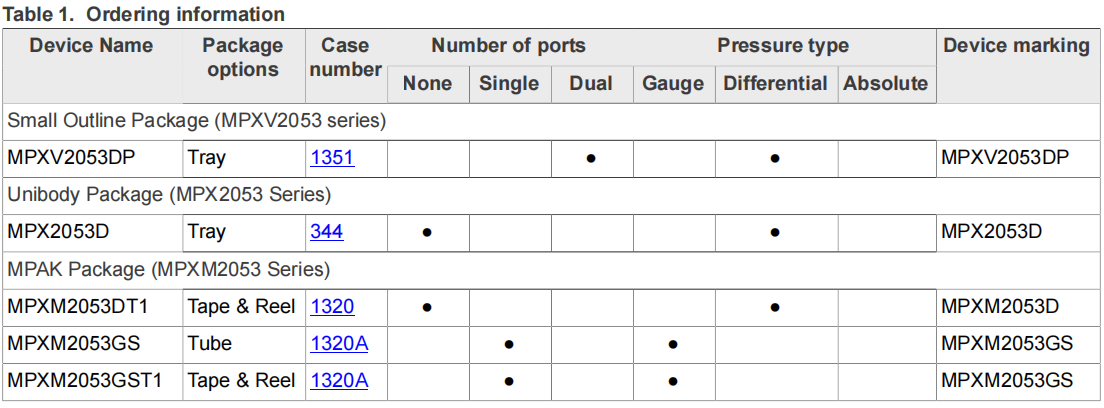Open the 1351 case number link
1104x408 pixels.
[x=332, y=158]
